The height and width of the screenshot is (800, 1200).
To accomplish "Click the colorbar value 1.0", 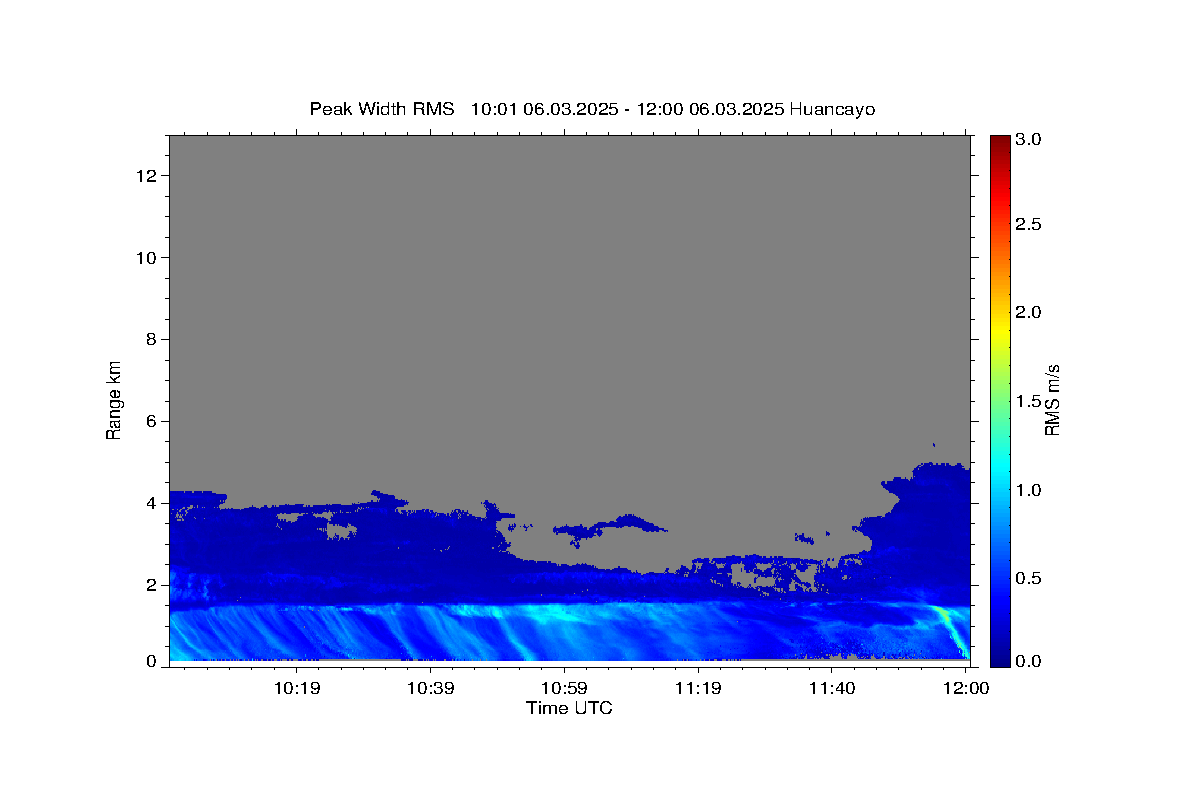I will point(1030,490).
